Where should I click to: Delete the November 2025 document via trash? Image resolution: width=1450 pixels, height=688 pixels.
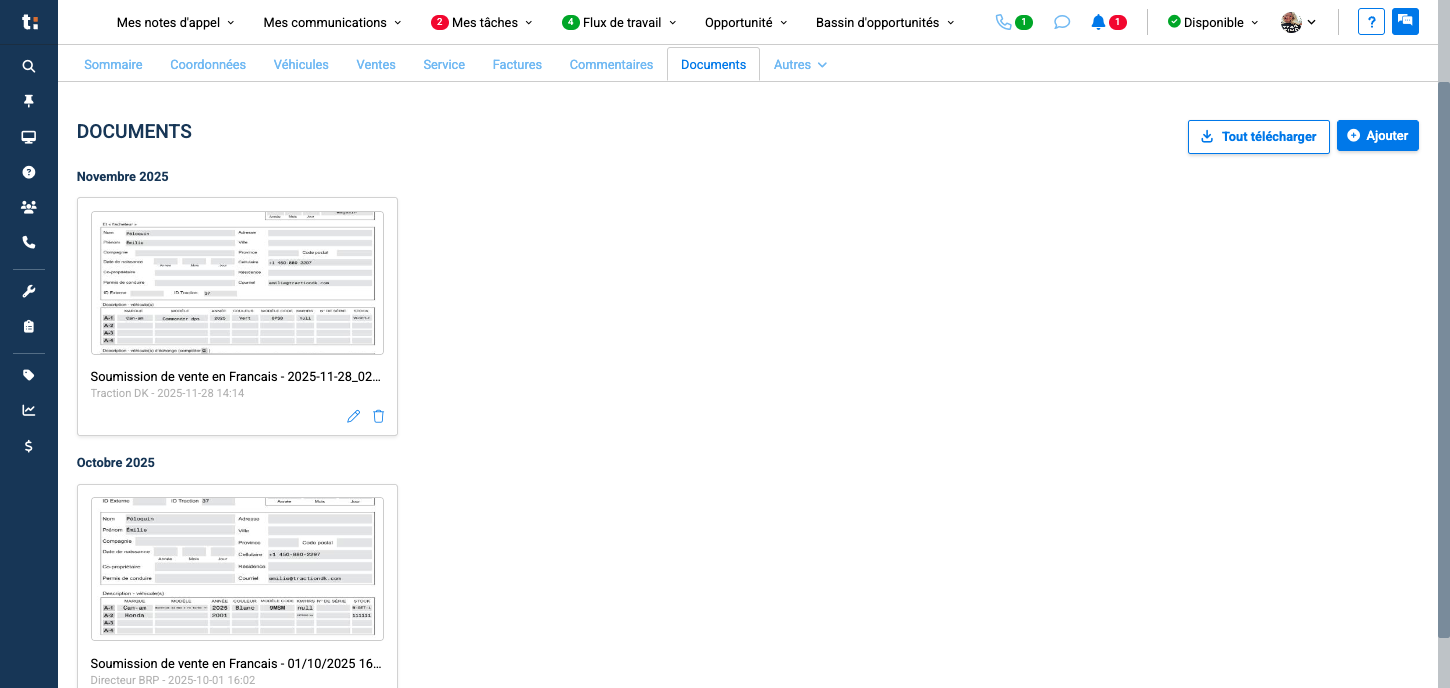coord(378,416)
